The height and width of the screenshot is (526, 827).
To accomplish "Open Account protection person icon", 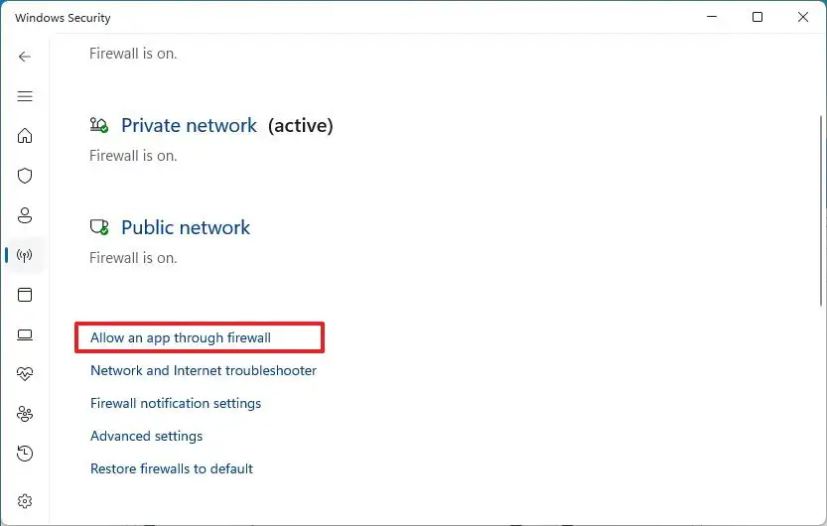I will [x=25, y=215].
